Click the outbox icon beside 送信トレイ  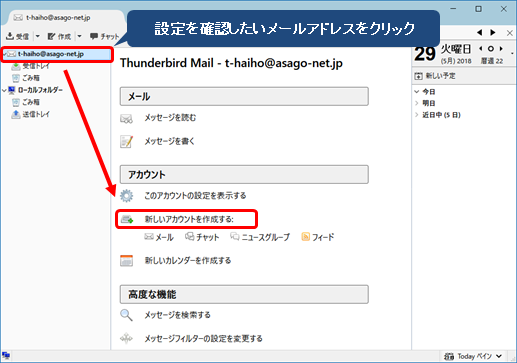16,114
